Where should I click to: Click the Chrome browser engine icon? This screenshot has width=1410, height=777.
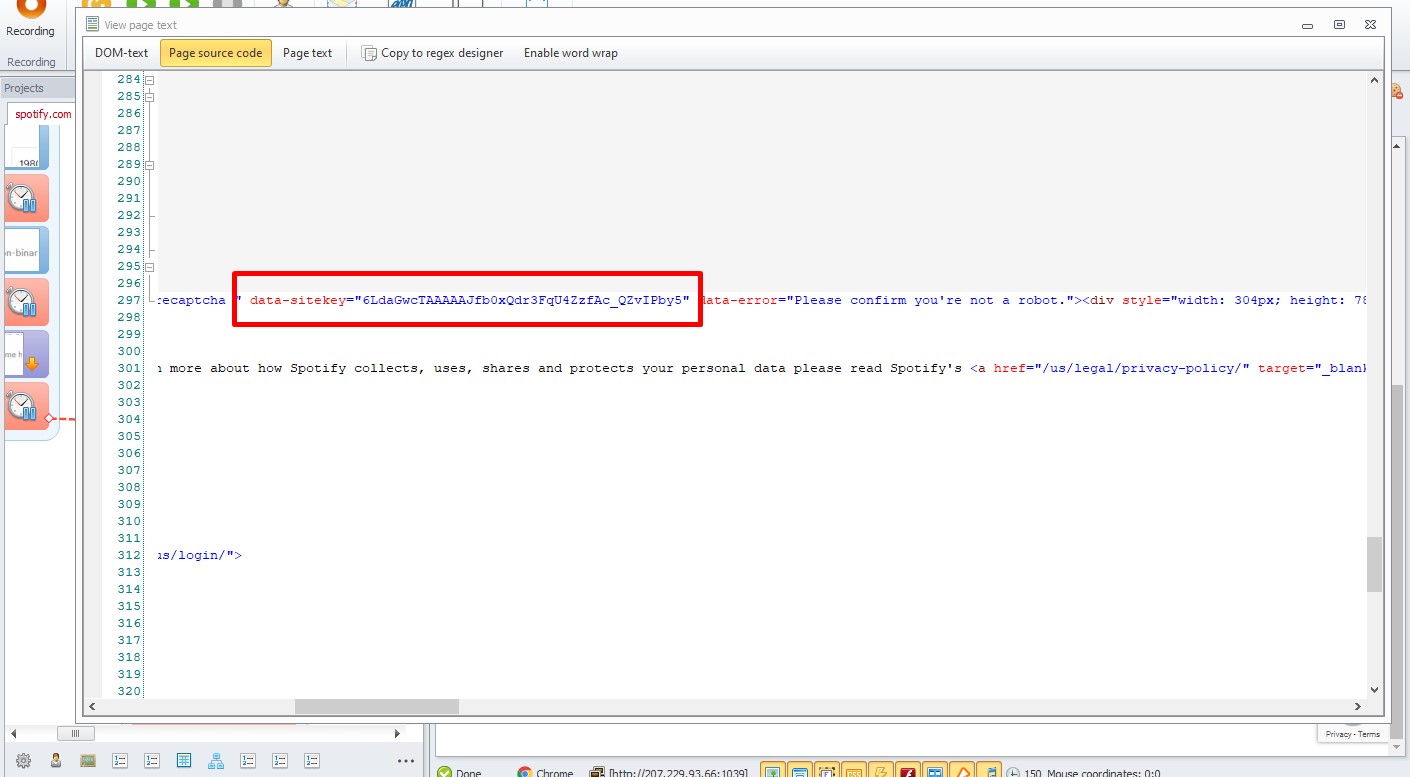click(x=524, y=772)
